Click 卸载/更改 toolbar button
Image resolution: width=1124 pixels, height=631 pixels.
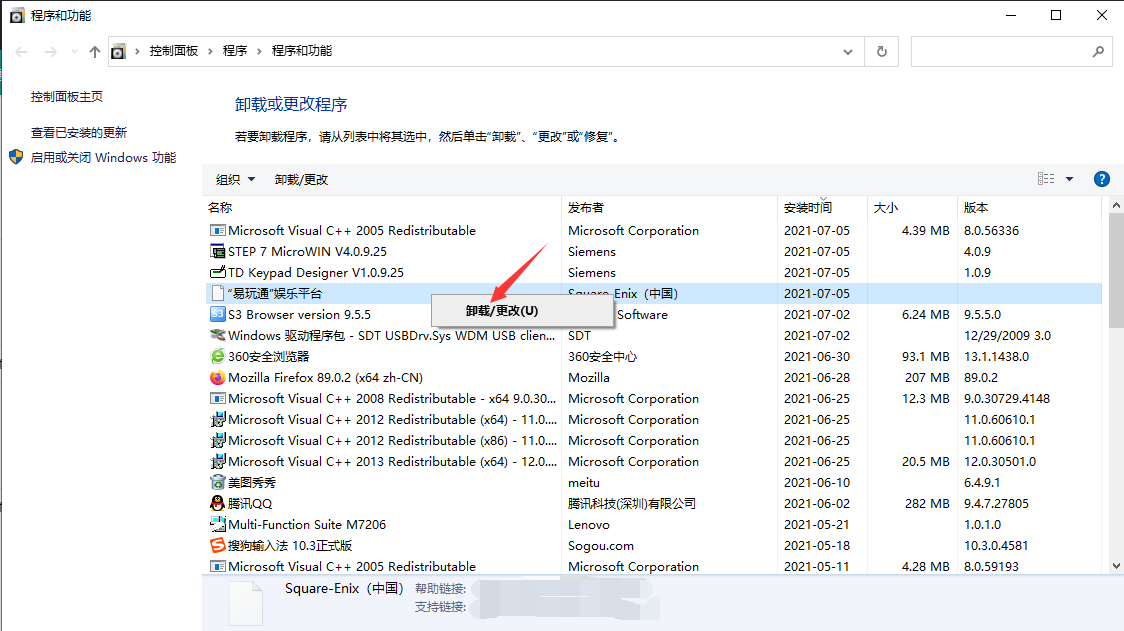pos(301,179)
